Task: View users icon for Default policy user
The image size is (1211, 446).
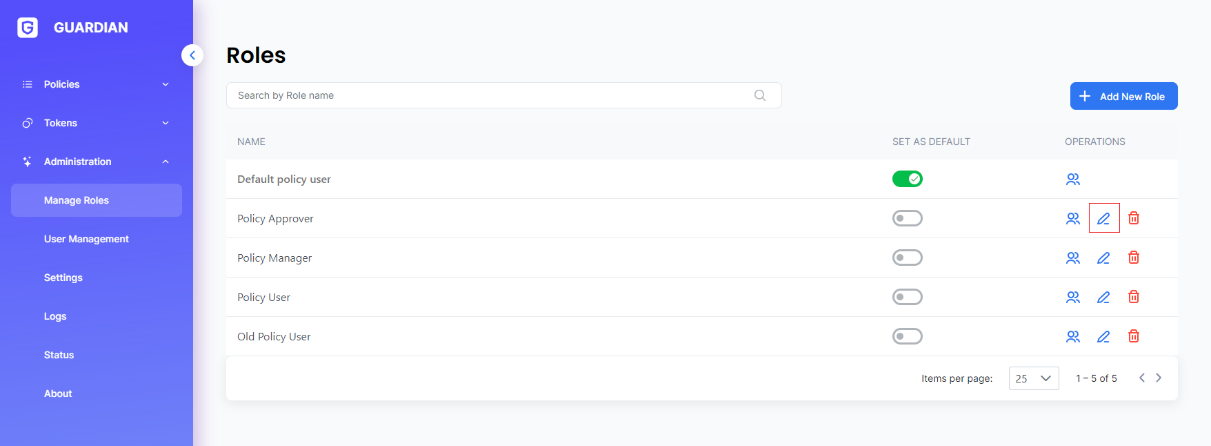Action: coord(1073,180)
